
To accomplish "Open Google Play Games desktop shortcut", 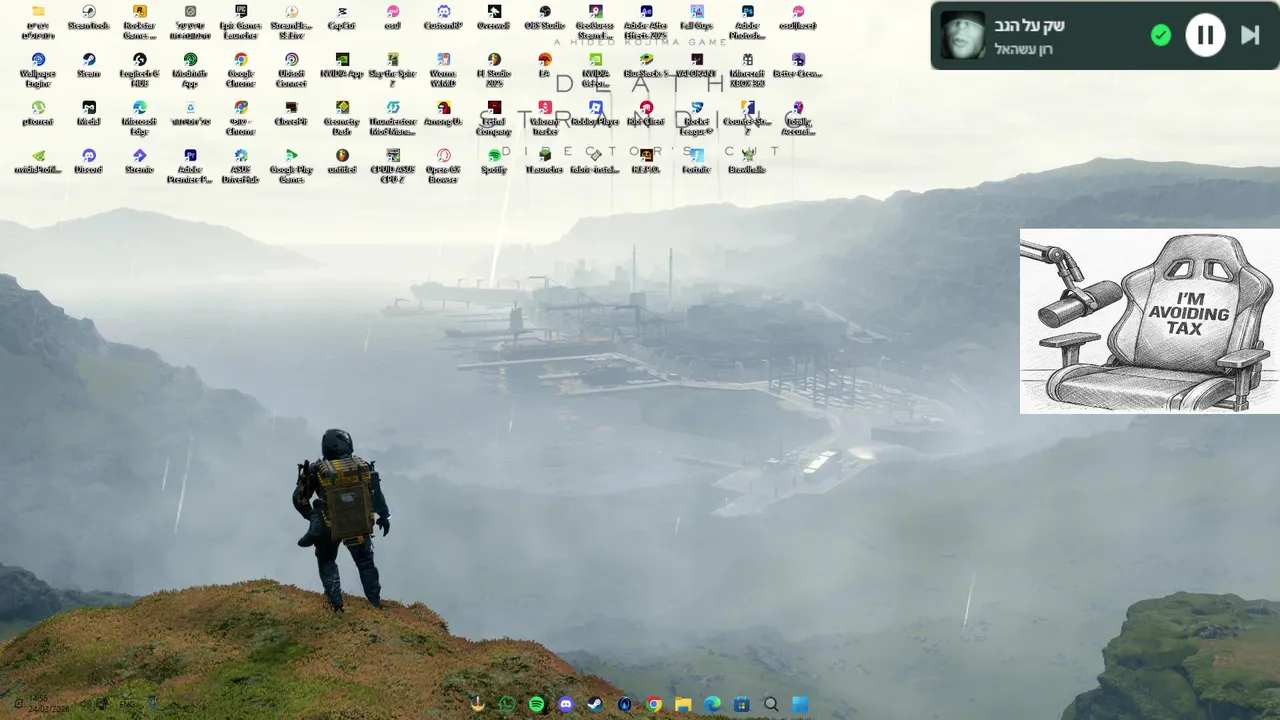I will pyautogui.click(x=291, y=163).
